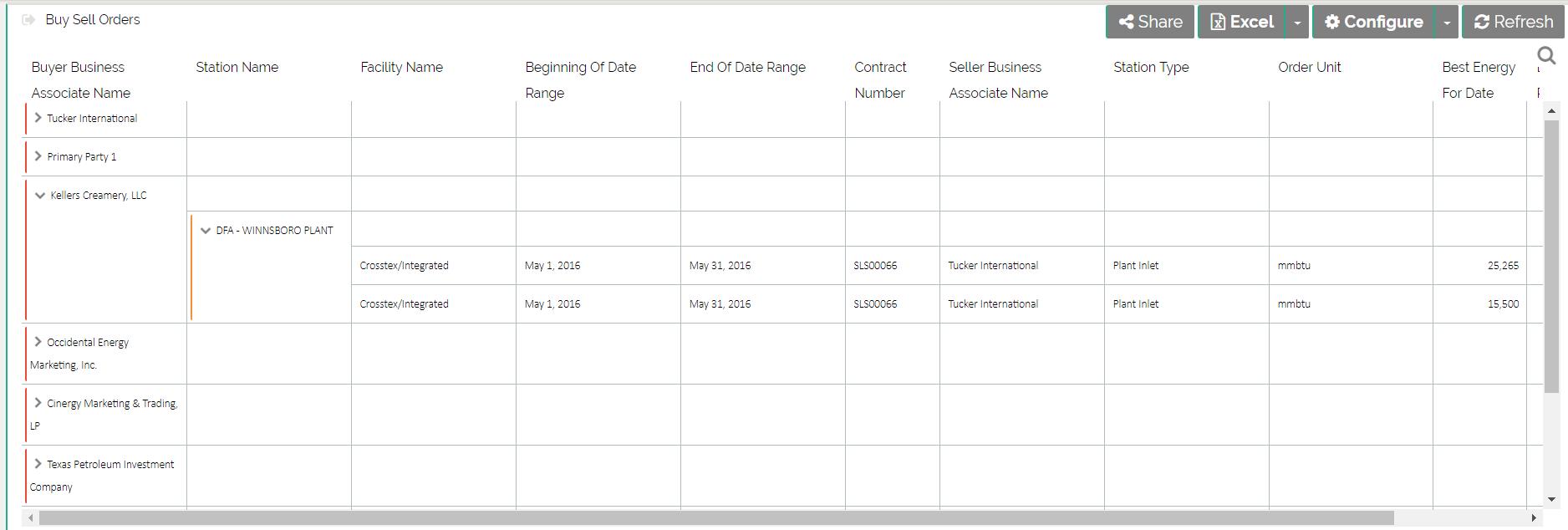Expand Cinergy Marketing & Trading row
This screenshot has width=1568, height=530.
pyautogui.click(x=38, y=403)
